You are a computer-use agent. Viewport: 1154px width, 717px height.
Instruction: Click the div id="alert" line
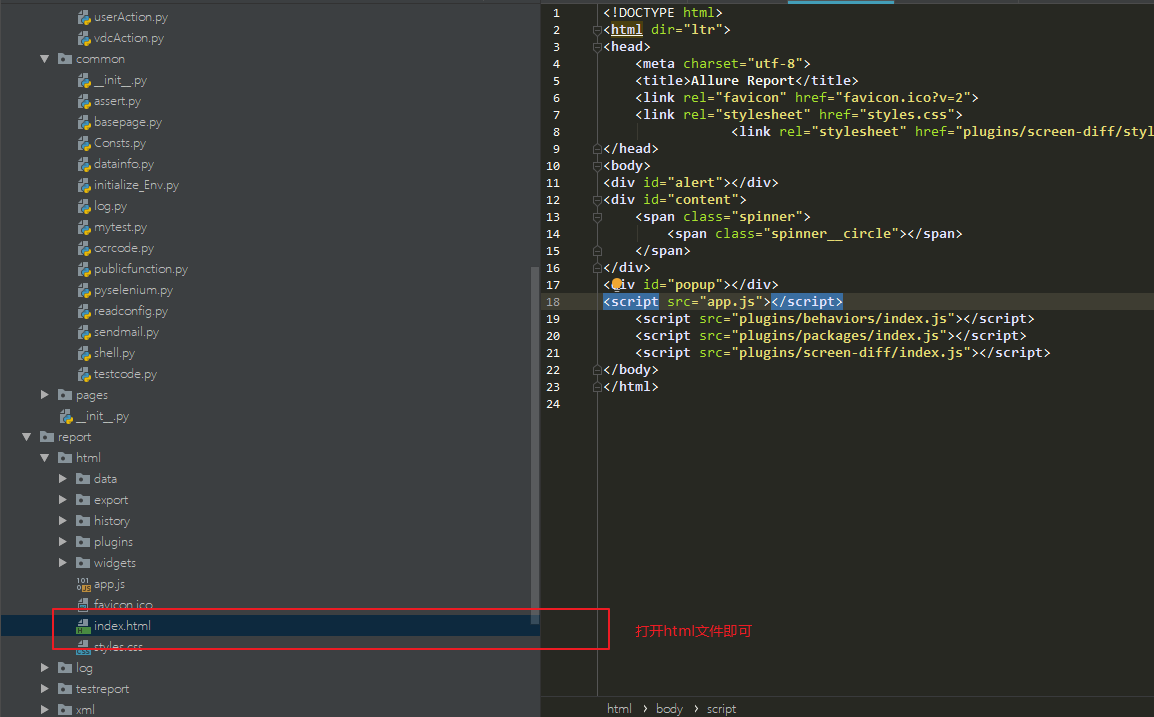pyautogui.click(x=690, y=183)
